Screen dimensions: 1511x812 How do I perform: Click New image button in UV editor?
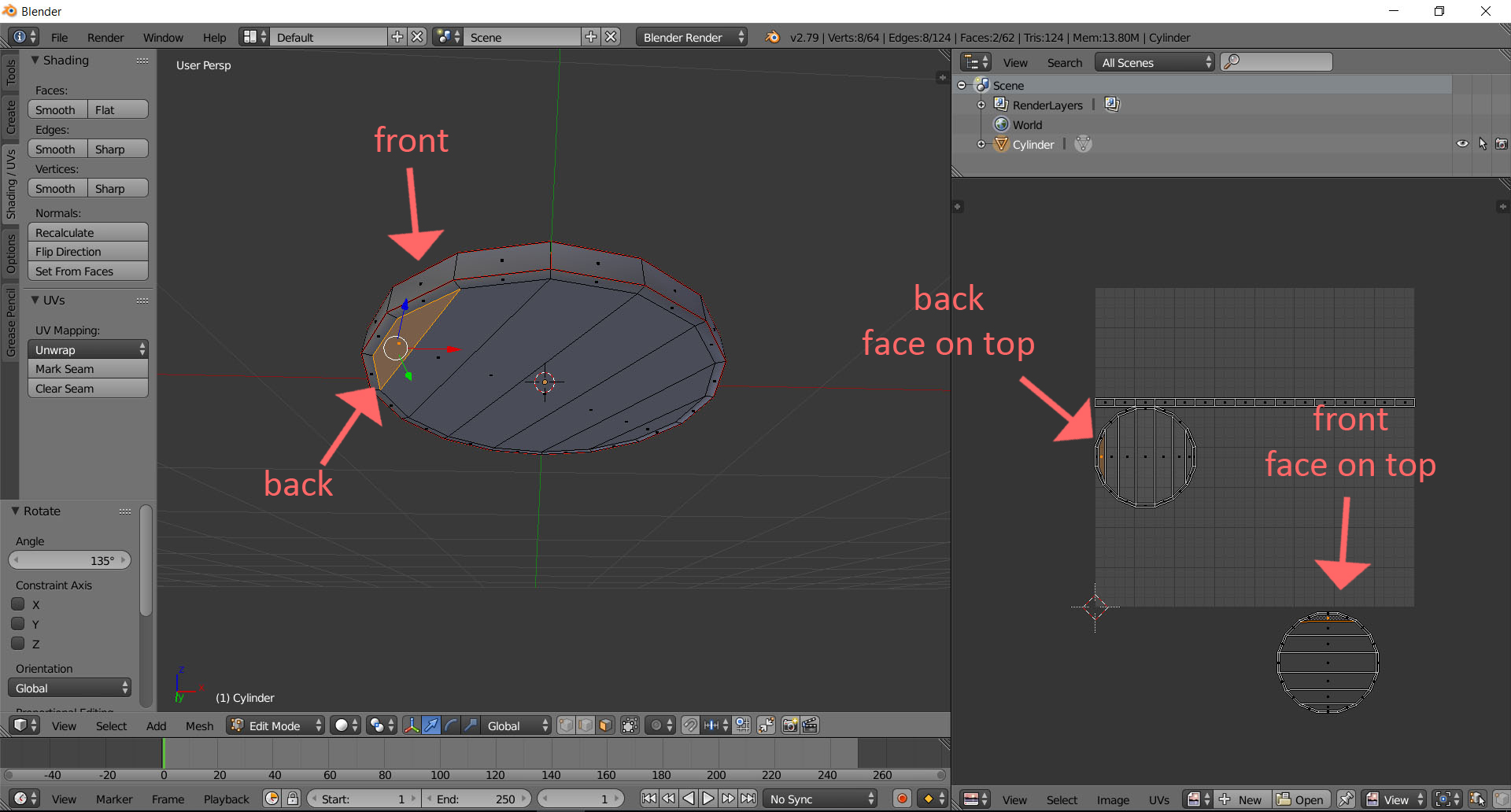pos(1242,799)
